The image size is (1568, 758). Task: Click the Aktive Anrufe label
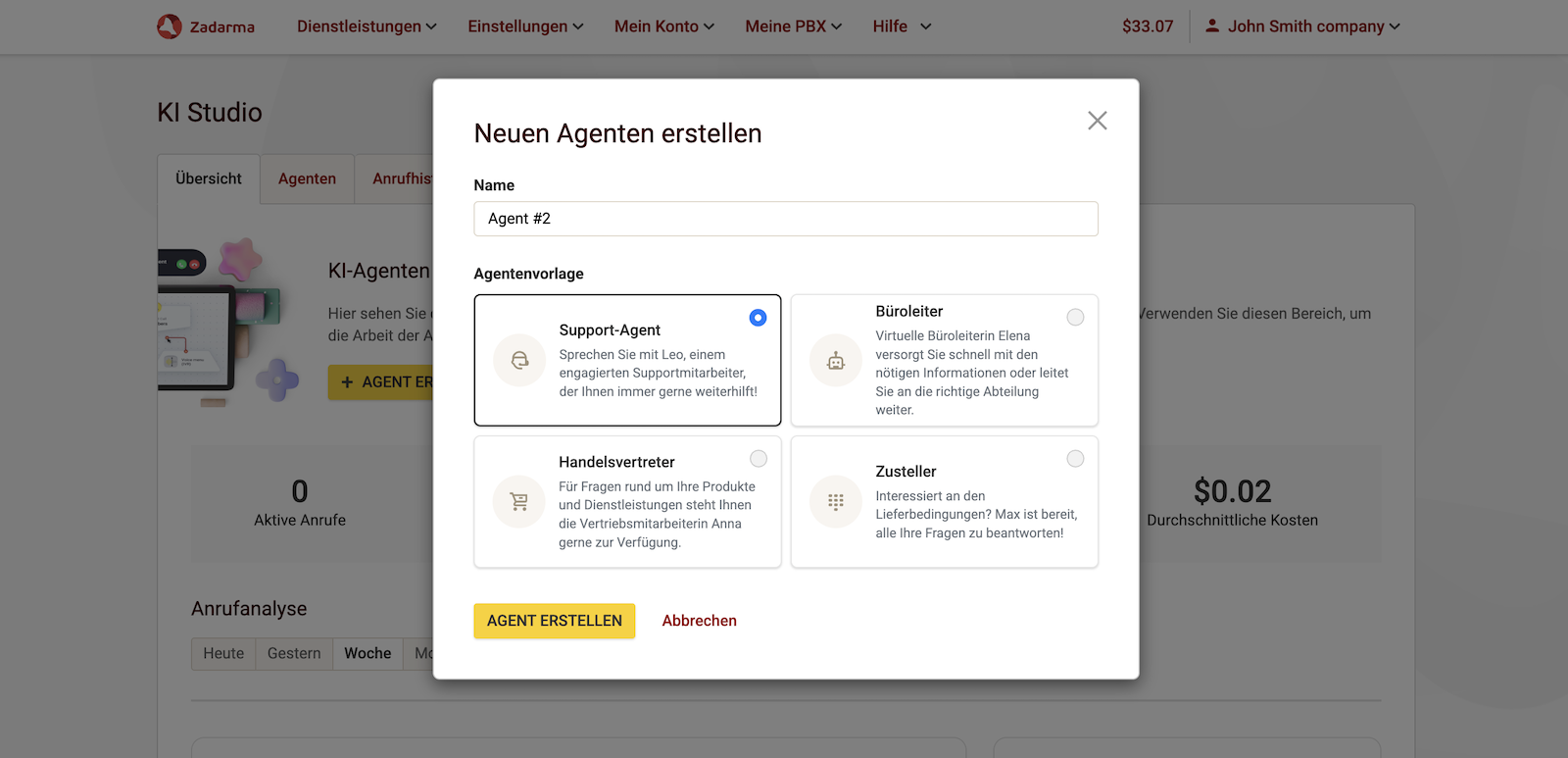click(300, 521)
